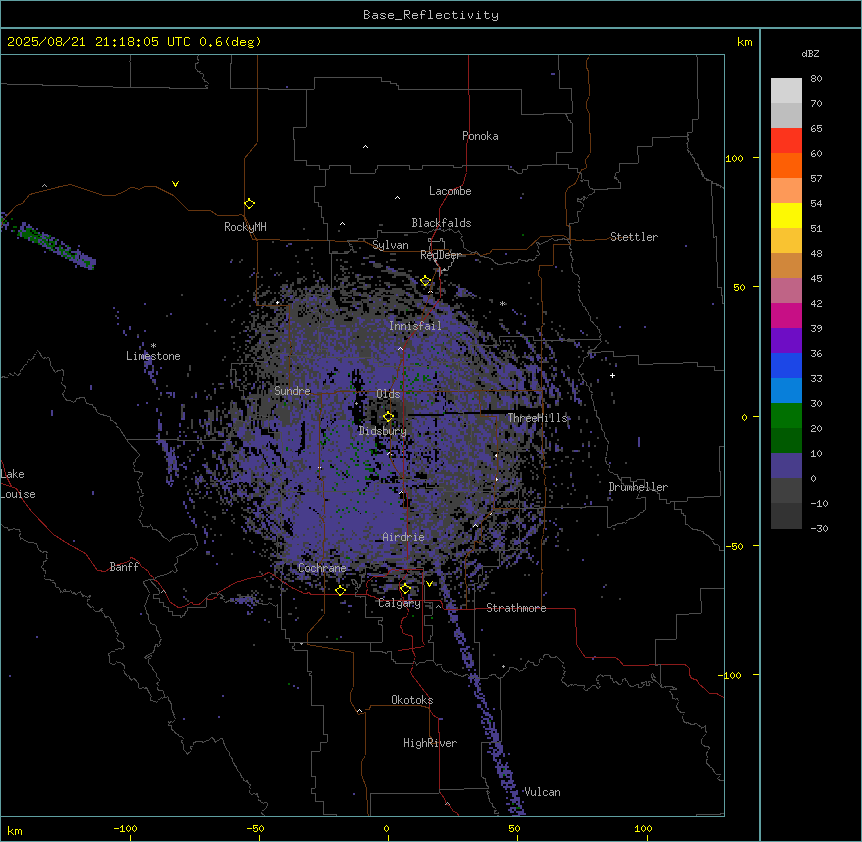
Task: Click the magenta legend swatch below 42
Action: point(786,315)
